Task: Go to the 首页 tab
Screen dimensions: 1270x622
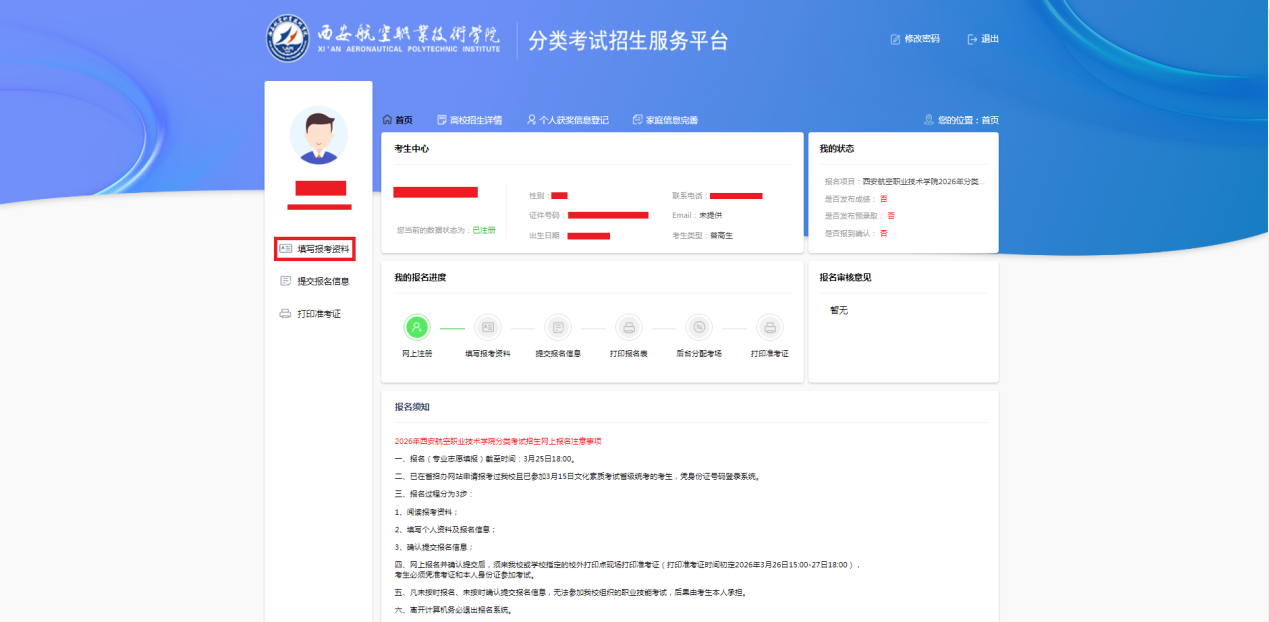Action: click(x=397, y=120)
